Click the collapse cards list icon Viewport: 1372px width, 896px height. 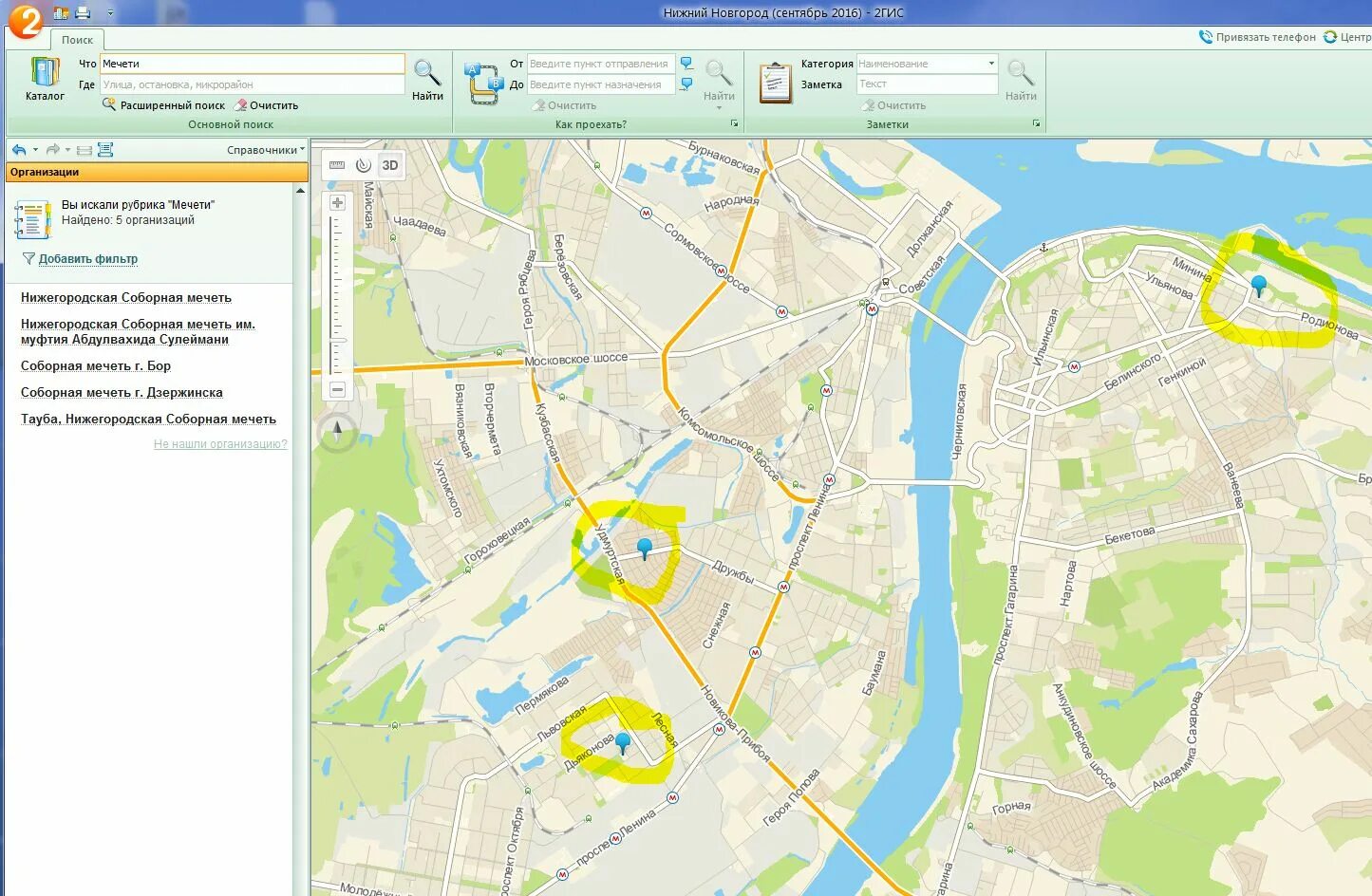coord(85,150)
